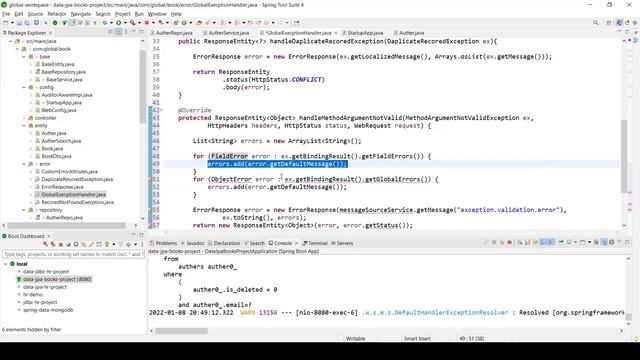Click the red Stop icon in main toolbar
Screen dimensions: 640x360
(x=147, y=23)
